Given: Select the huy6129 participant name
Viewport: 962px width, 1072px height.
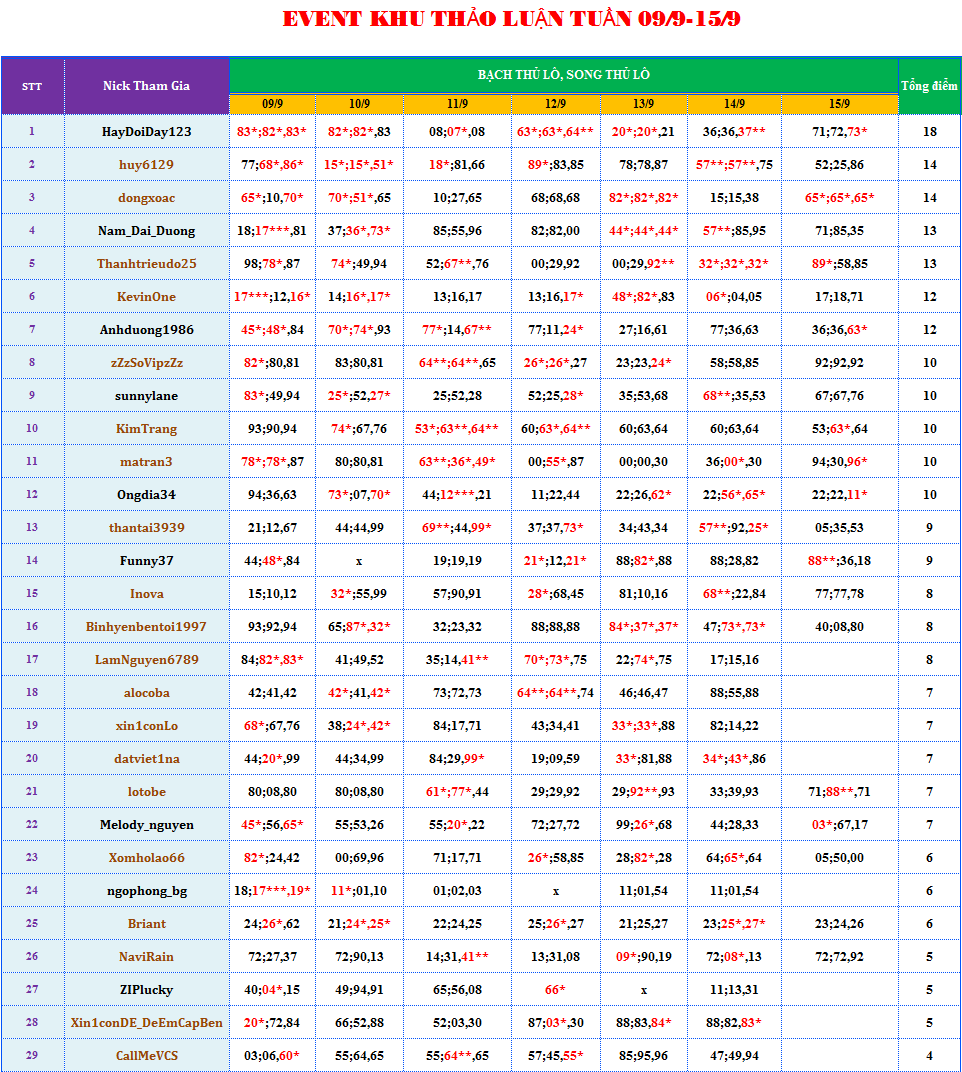Looking at the screenshot, I should tap(146, 165).
